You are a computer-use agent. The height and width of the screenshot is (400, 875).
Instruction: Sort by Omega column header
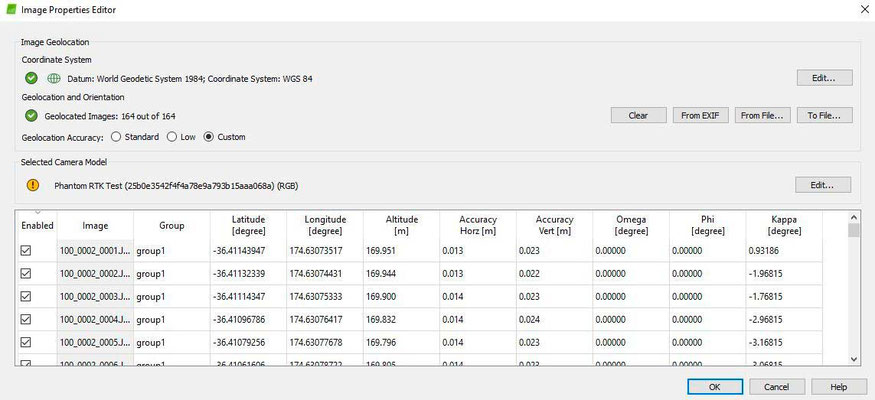point(631,225)
